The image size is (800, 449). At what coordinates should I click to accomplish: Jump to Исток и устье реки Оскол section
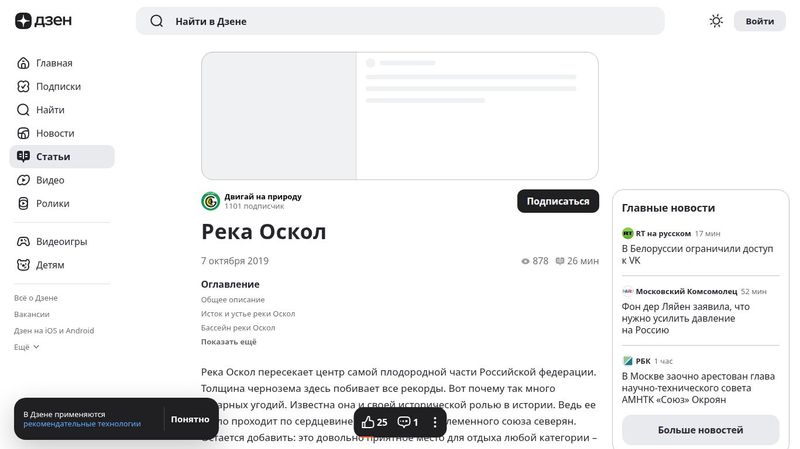pyautogui.click(x=248, y=313)
